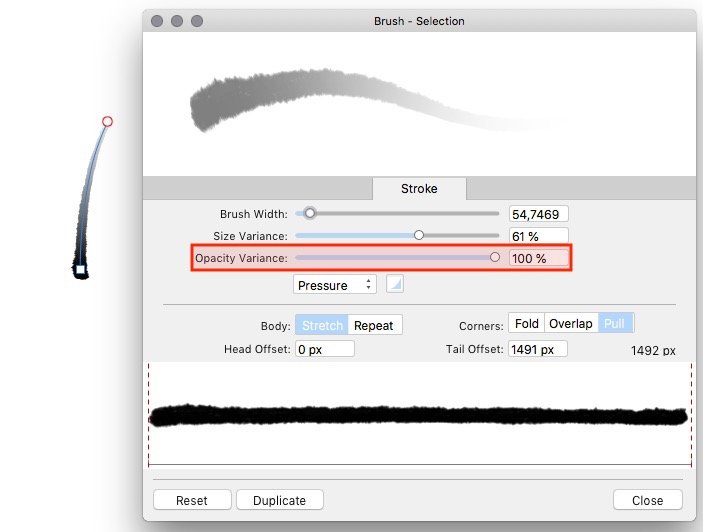Choose Fold corners option
Screen dimensions: 703x532
click(526, 323)
